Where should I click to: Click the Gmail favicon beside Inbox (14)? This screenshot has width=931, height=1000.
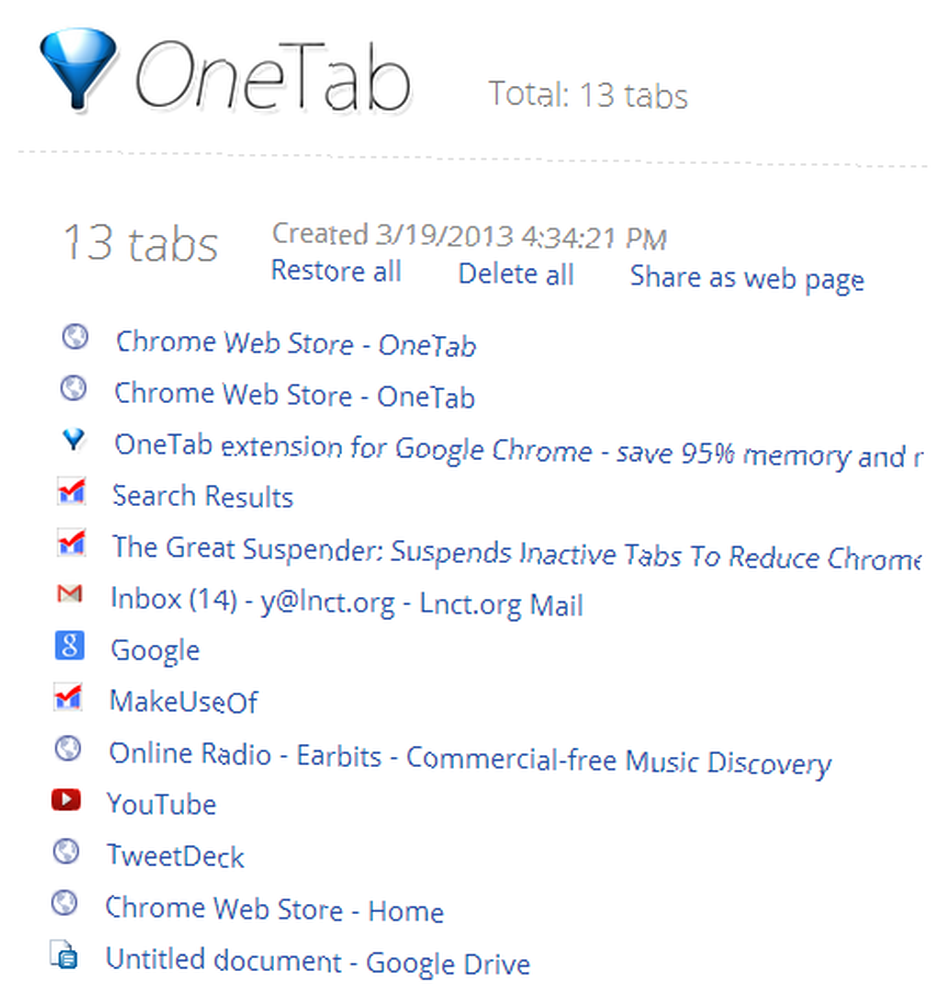coord(70,594)
